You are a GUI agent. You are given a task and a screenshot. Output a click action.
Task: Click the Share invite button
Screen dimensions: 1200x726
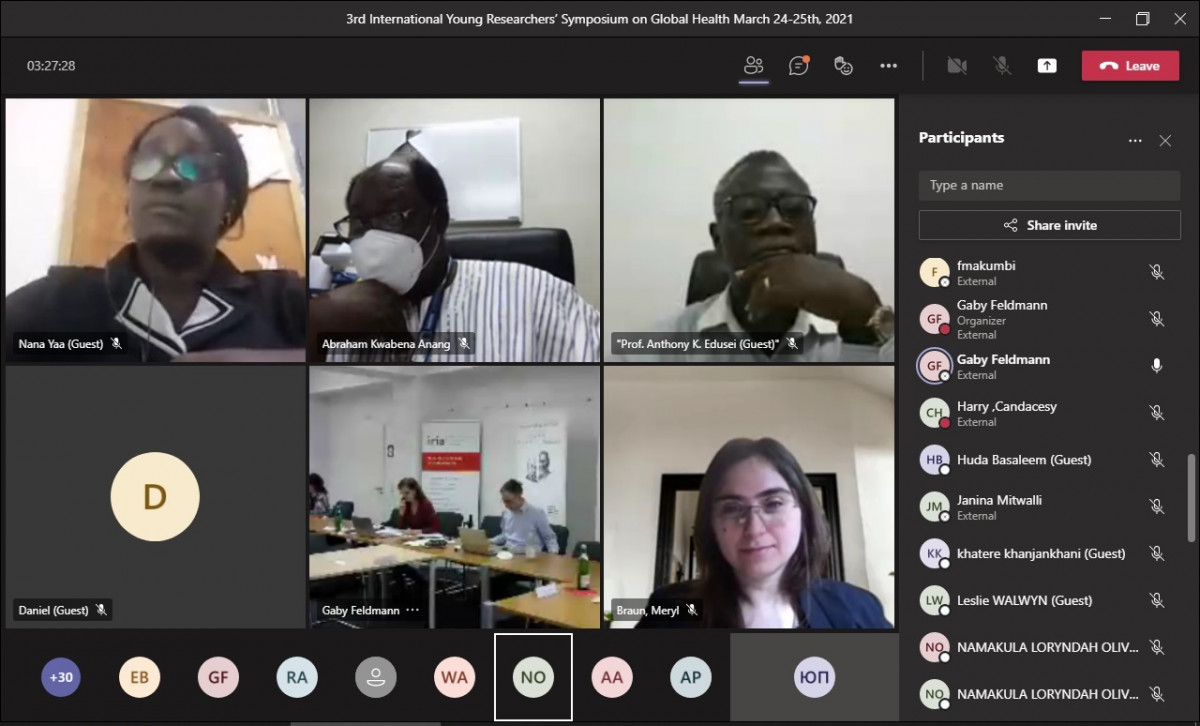pyautogui.click(x=1049, y=225)
